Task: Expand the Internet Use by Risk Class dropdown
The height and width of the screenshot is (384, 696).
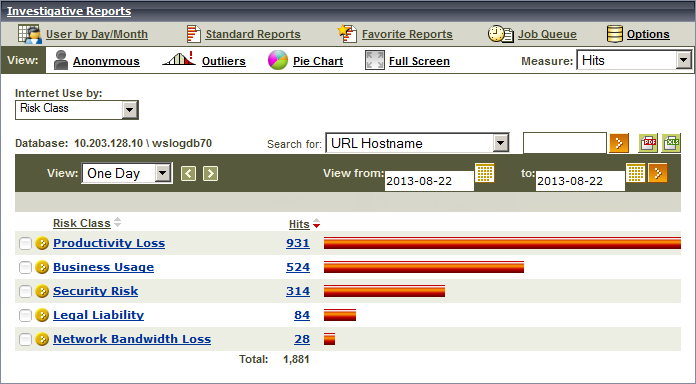Action: coord(77,110)
